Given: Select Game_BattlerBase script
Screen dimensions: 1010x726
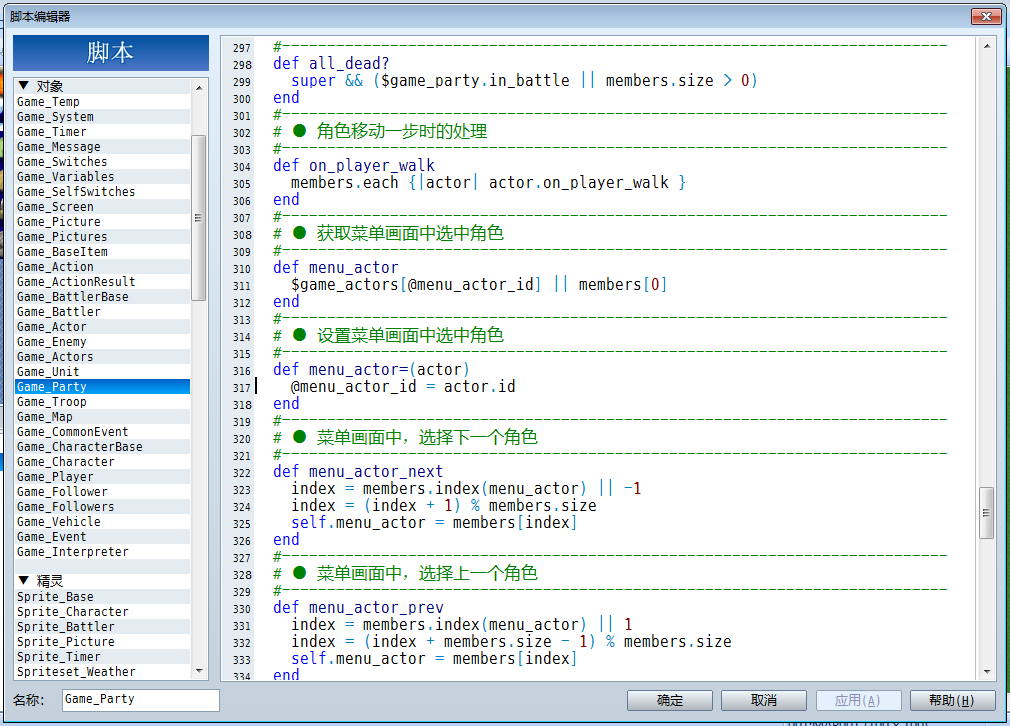Looking at the screenshot, I should click(102, 296).
